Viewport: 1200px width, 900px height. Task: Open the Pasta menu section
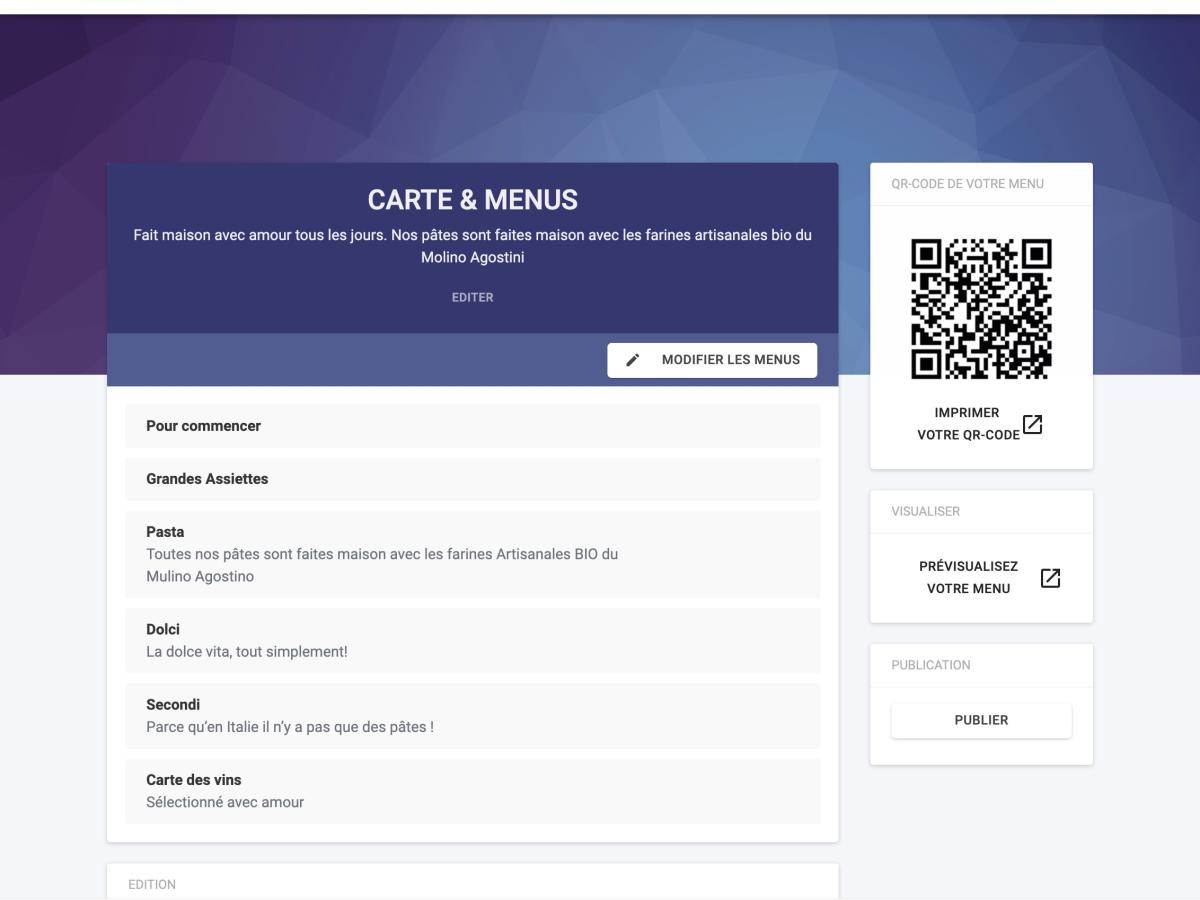pos(472,554)
